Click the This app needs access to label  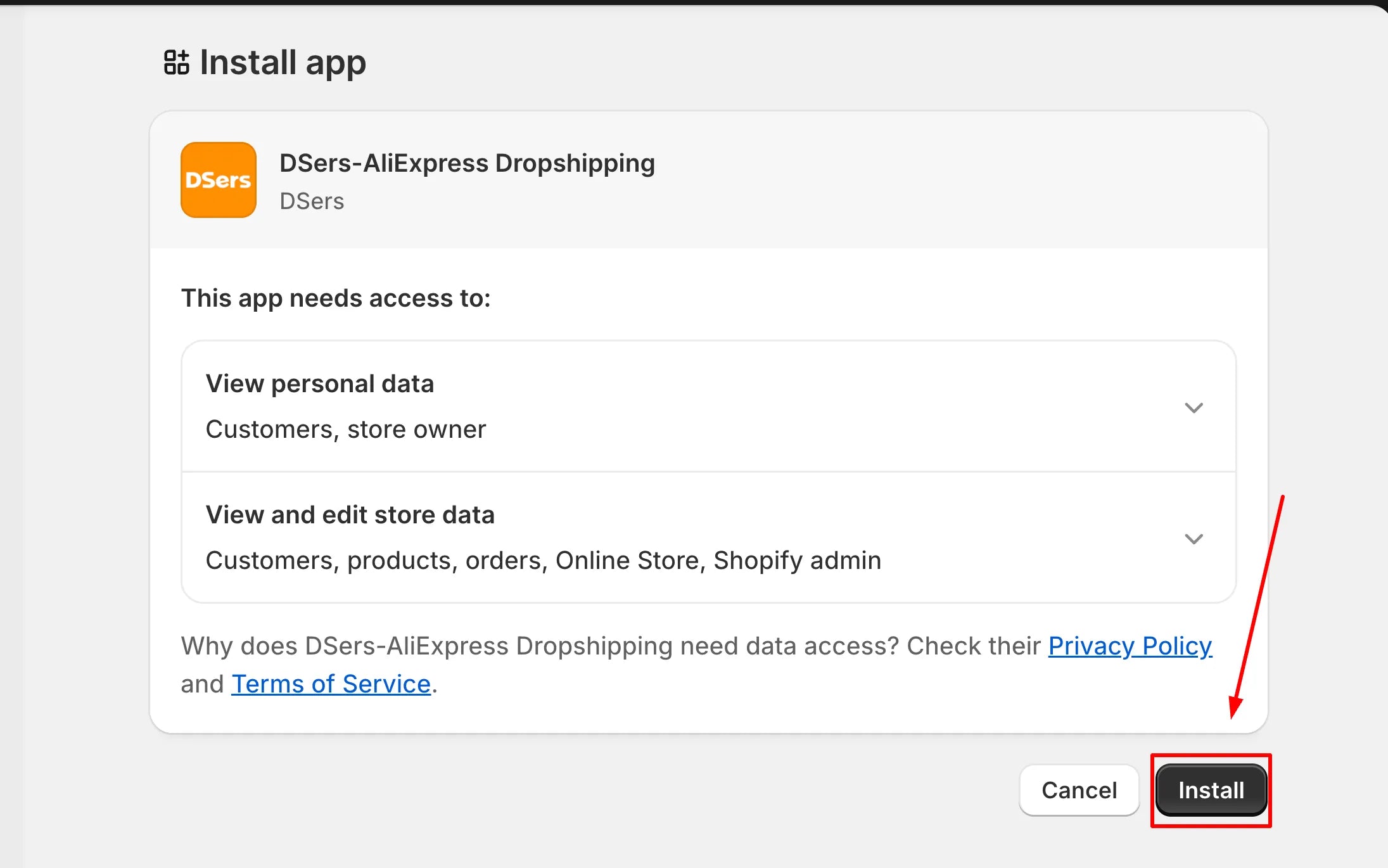(336, 298)
